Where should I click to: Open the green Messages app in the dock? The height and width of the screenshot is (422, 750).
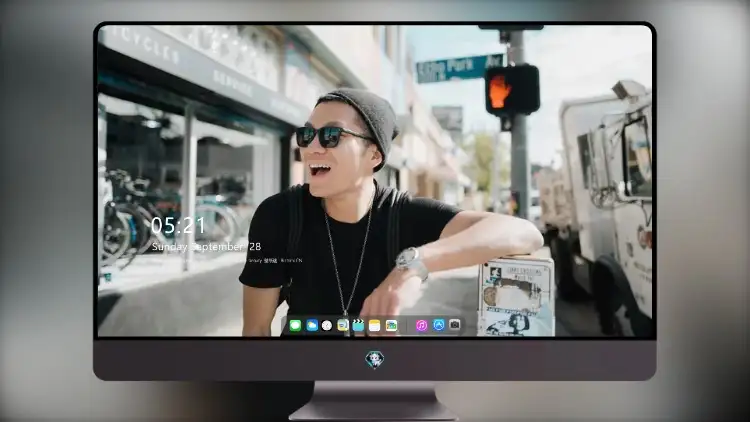[x=295, y=326]
